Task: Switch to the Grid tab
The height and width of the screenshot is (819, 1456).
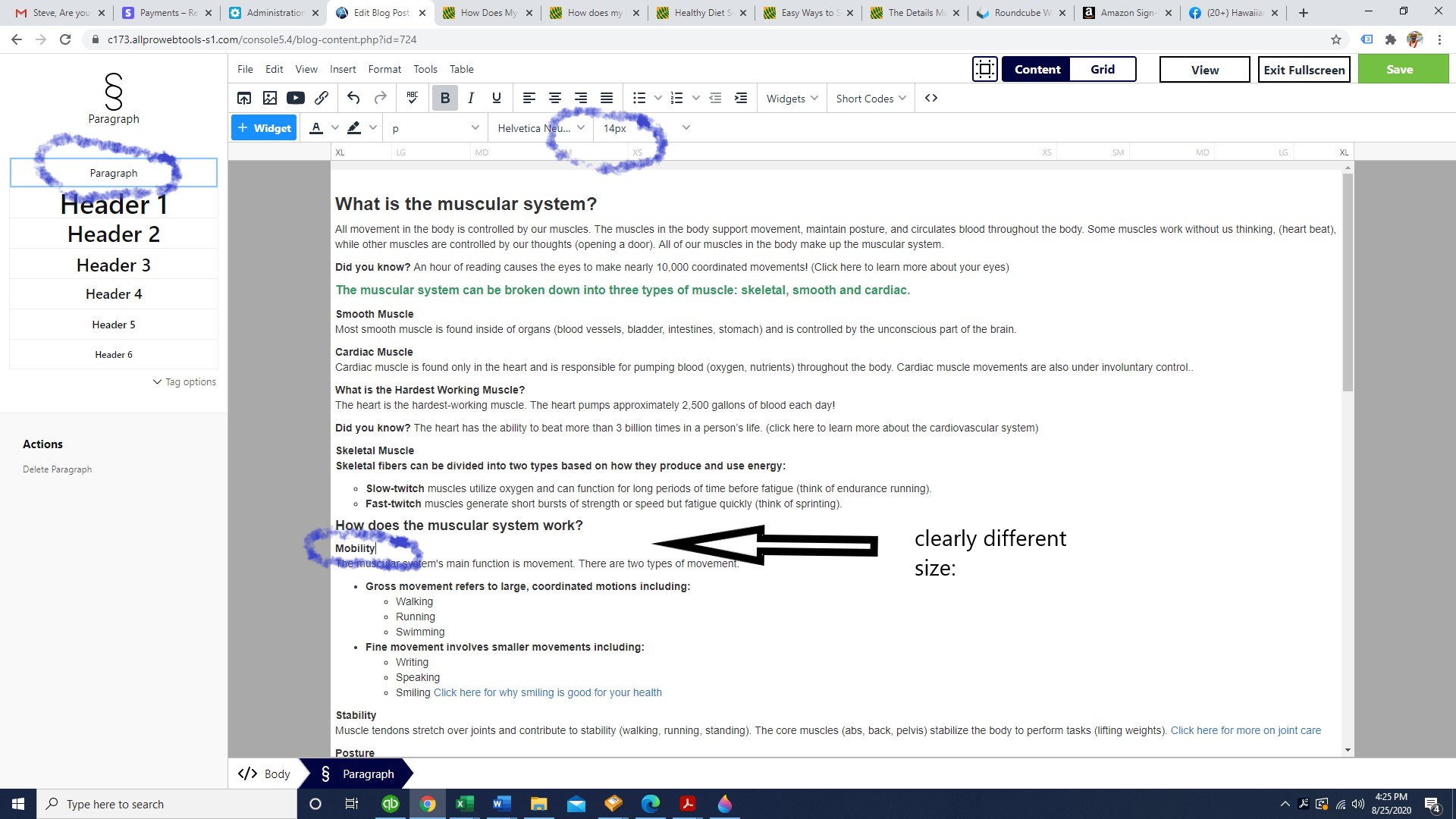Action: [x=1103, y=70]
